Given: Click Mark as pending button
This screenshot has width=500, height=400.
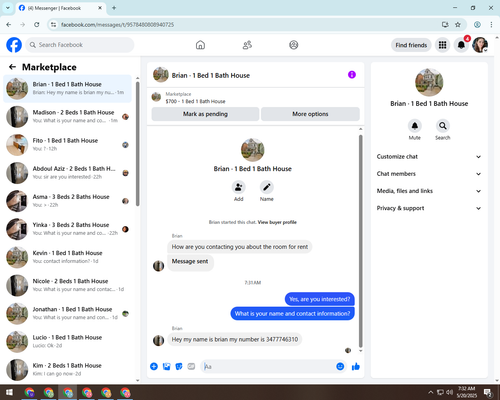Looking at the screenshot, I should 205,114.
